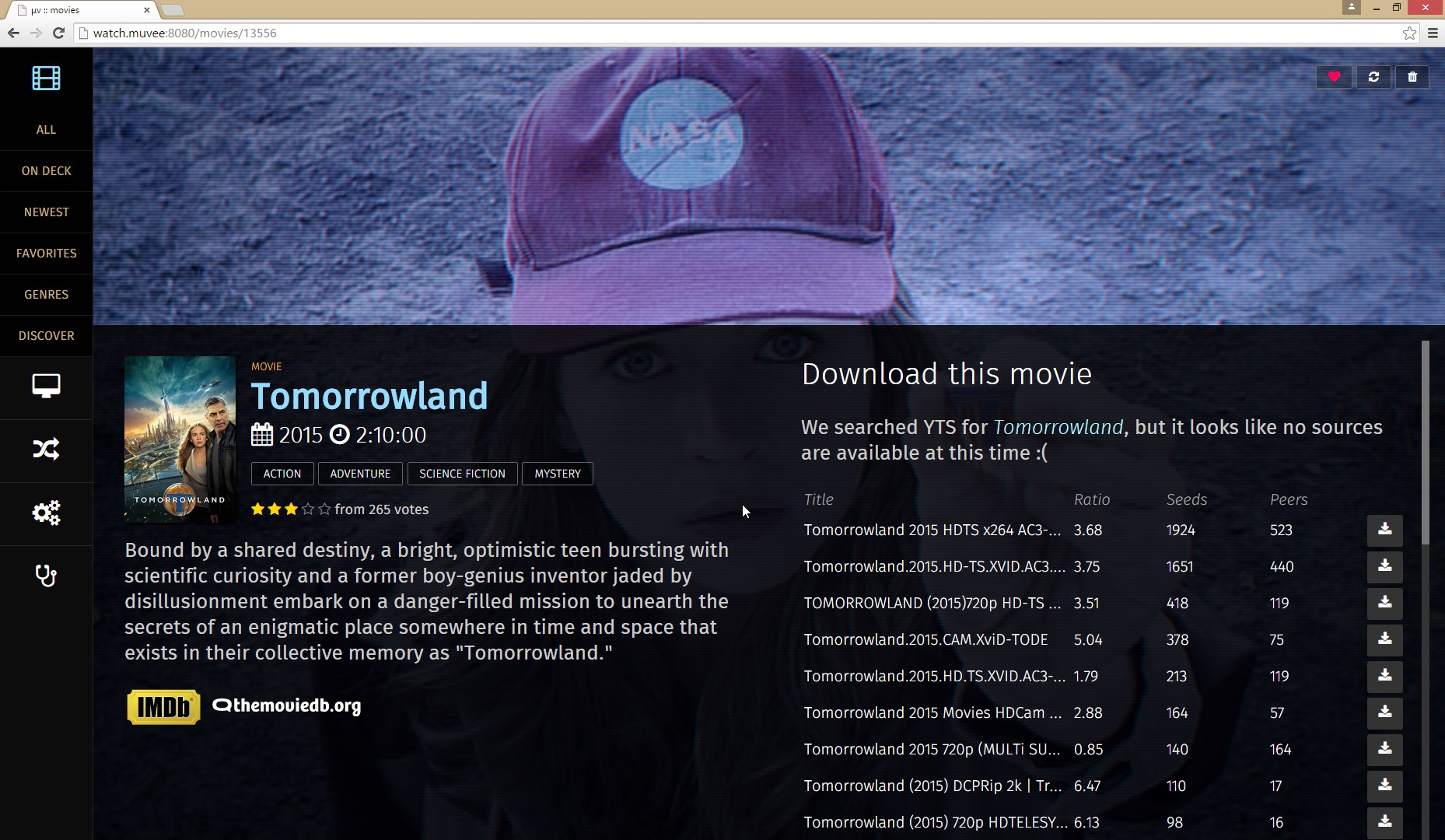Bookmark the page with the star icon
Screen dimensions: 1445x840
tap(1409, 33)
